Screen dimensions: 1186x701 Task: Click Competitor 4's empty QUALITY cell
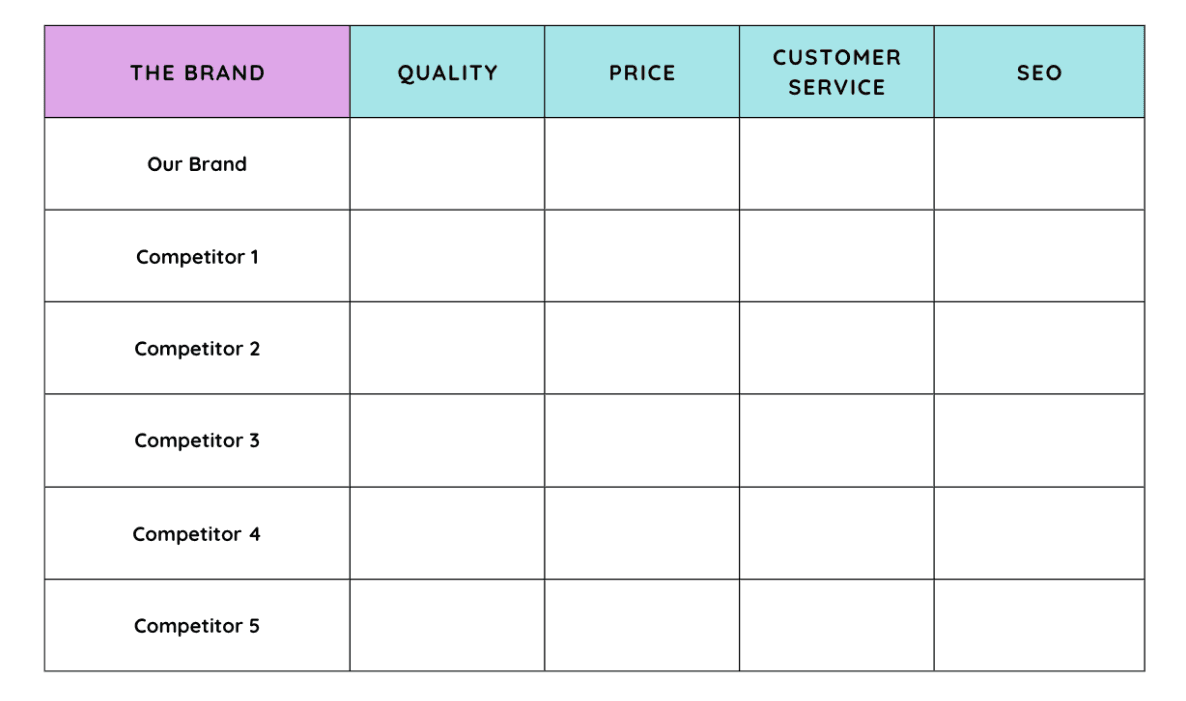(x=447, y=533)
